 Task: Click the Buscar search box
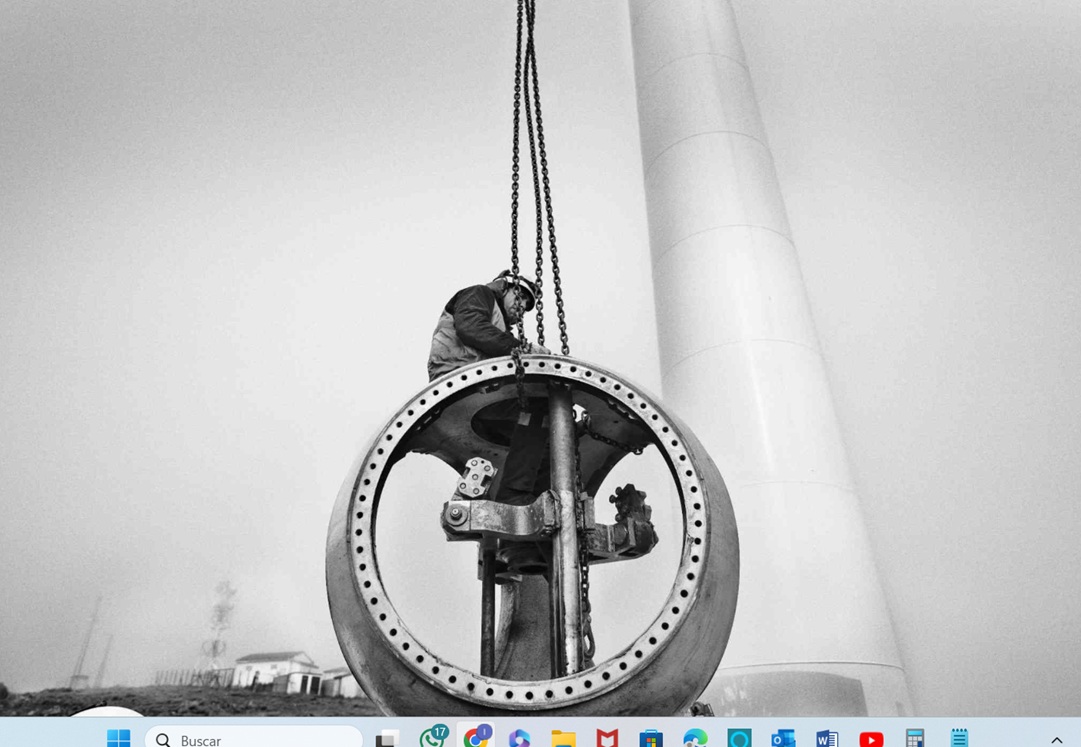(254, 739)
